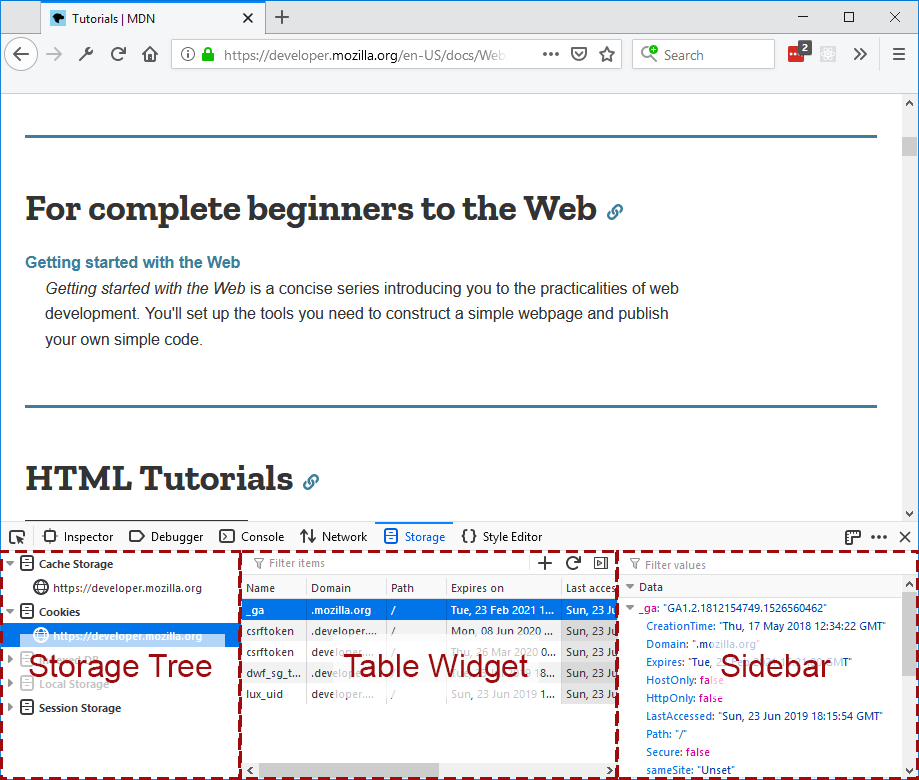This screenshot has height=780, width=919.
Task: Switch to the Network tab
Action: (x=334, y=537)
